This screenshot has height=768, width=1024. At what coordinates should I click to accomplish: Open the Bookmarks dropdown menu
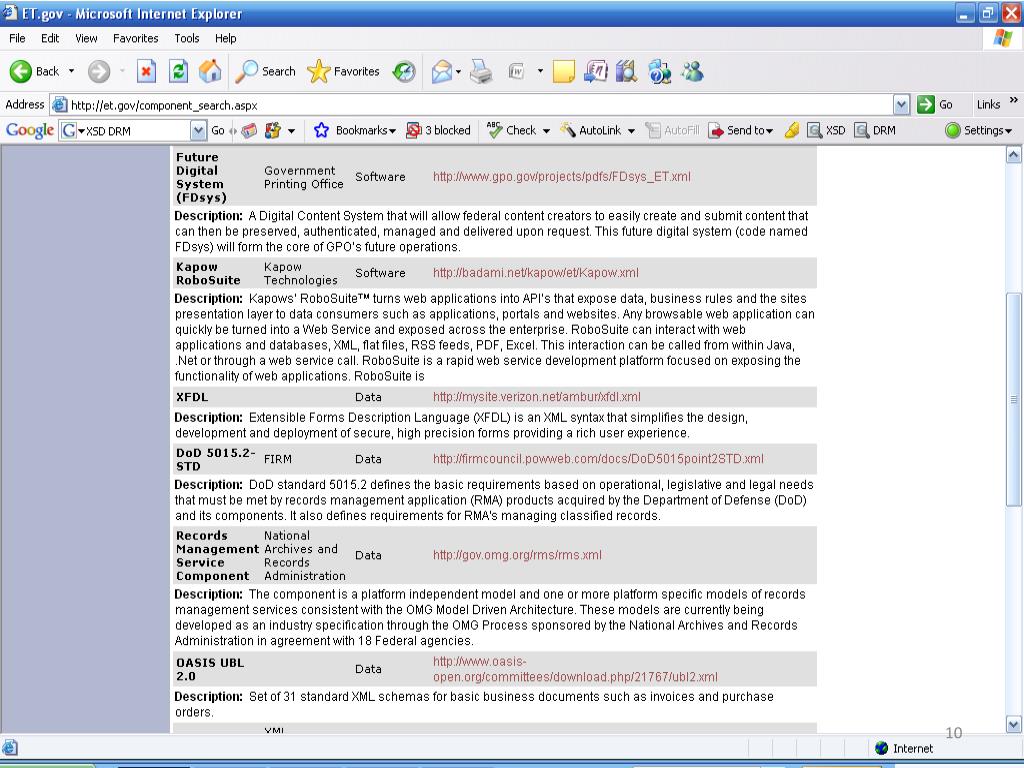pos(366,131)
